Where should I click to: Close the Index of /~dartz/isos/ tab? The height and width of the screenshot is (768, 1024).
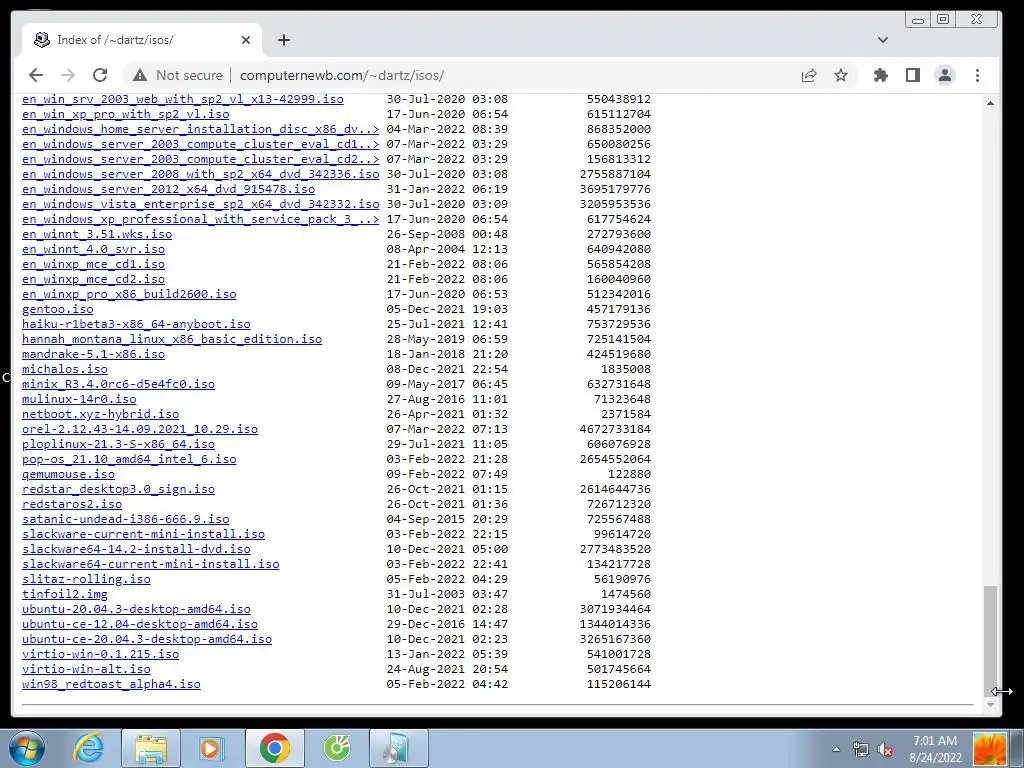coord(246,40)
